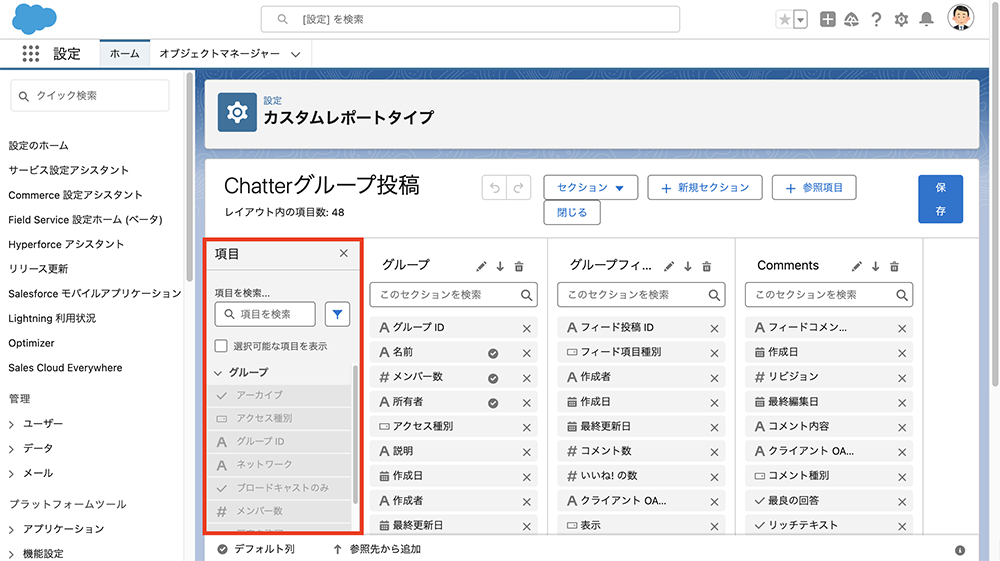Open the App Launcher grid icon

tap(31, 54)
